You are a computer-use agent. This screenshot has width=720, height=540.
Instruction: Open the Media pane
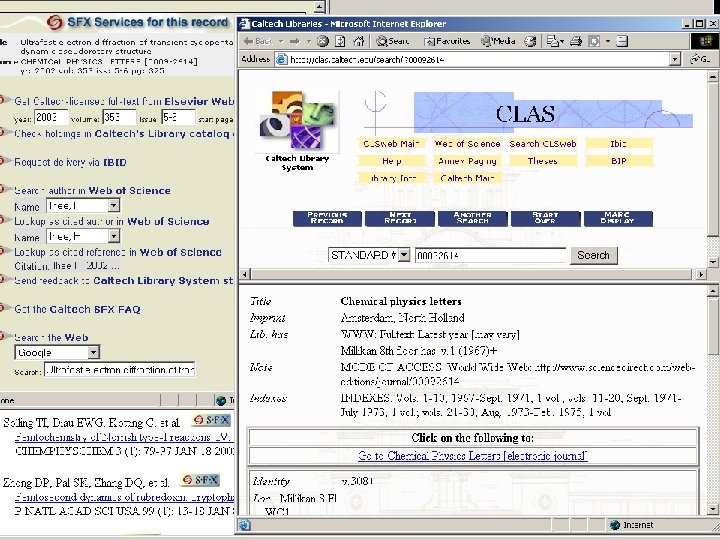pos(498,41)
